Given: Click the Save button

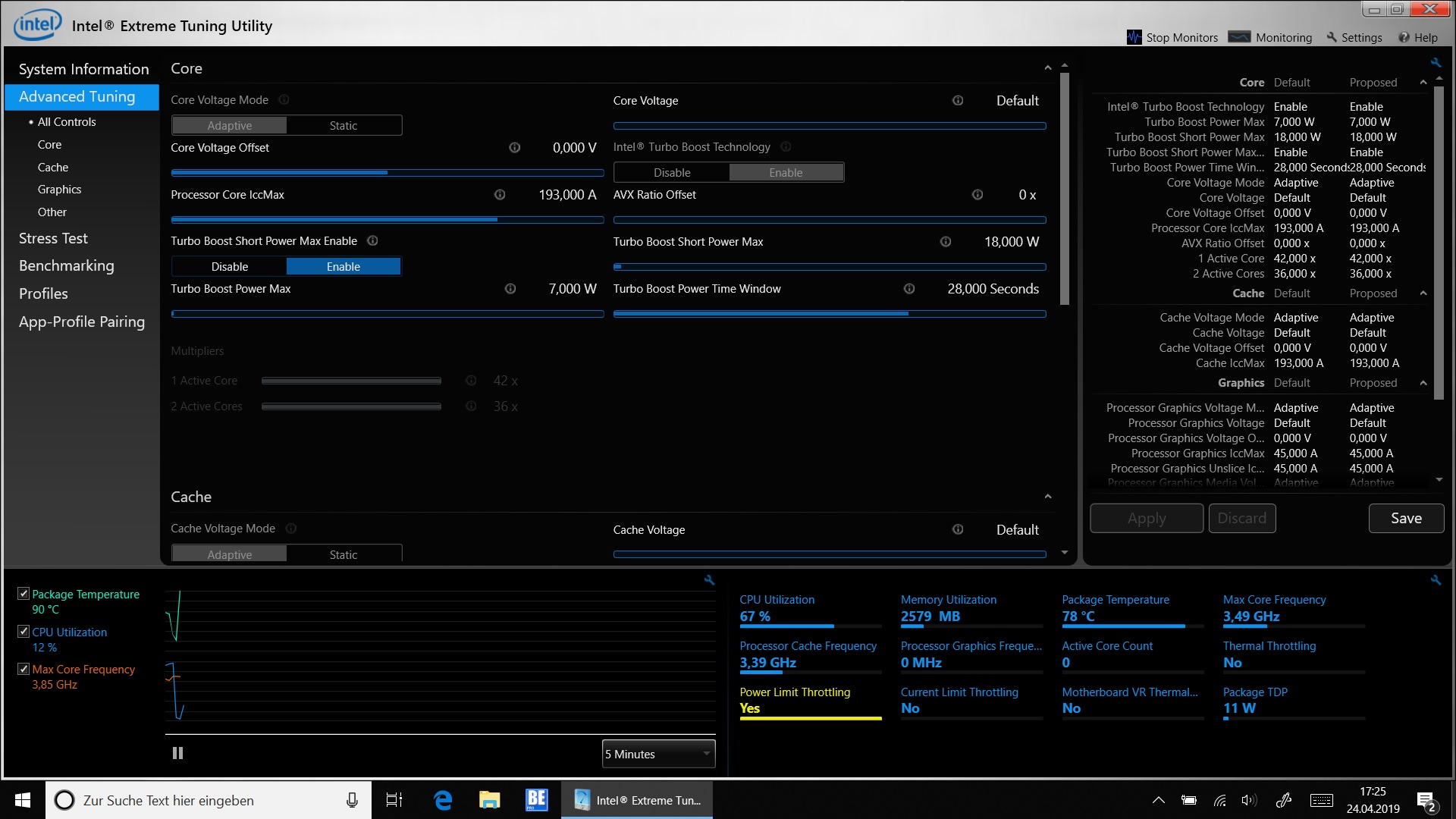Looking at the screenshot, I should (1406, 518).
